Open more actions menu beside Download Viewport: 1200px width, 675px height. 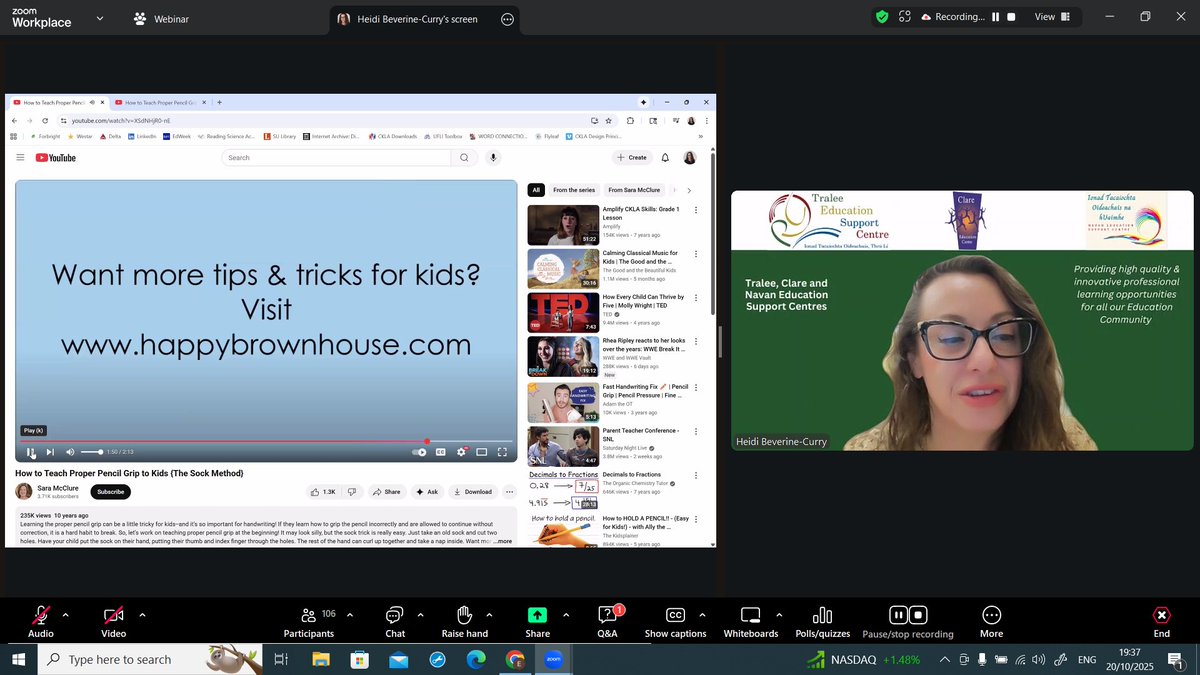click(509, 492)
